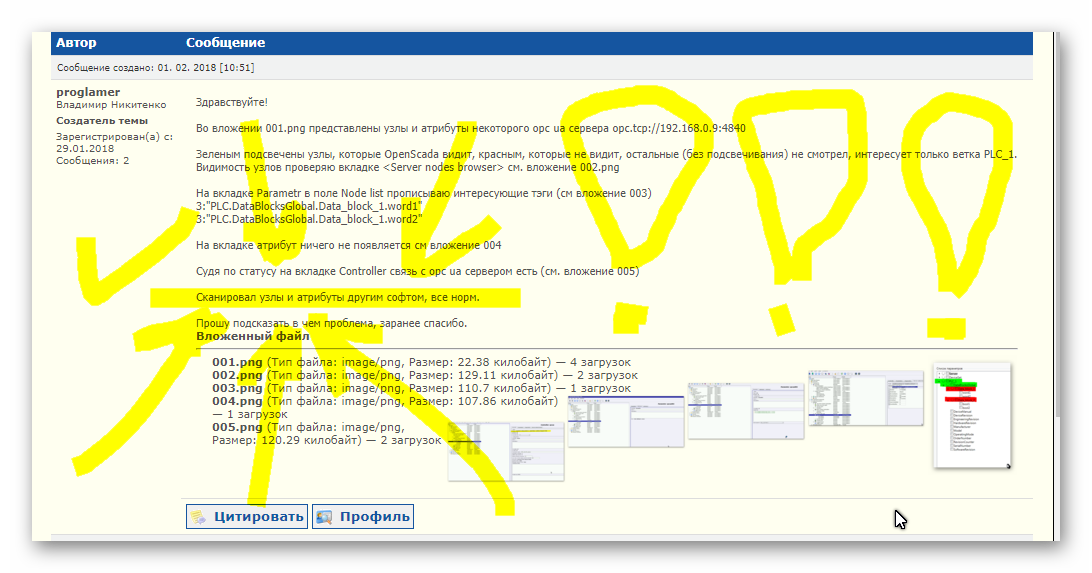Image resolution: width=1092 pixels, height=573 pixels.
Task: Click the Автор column header
Action: tap(76, 43)
